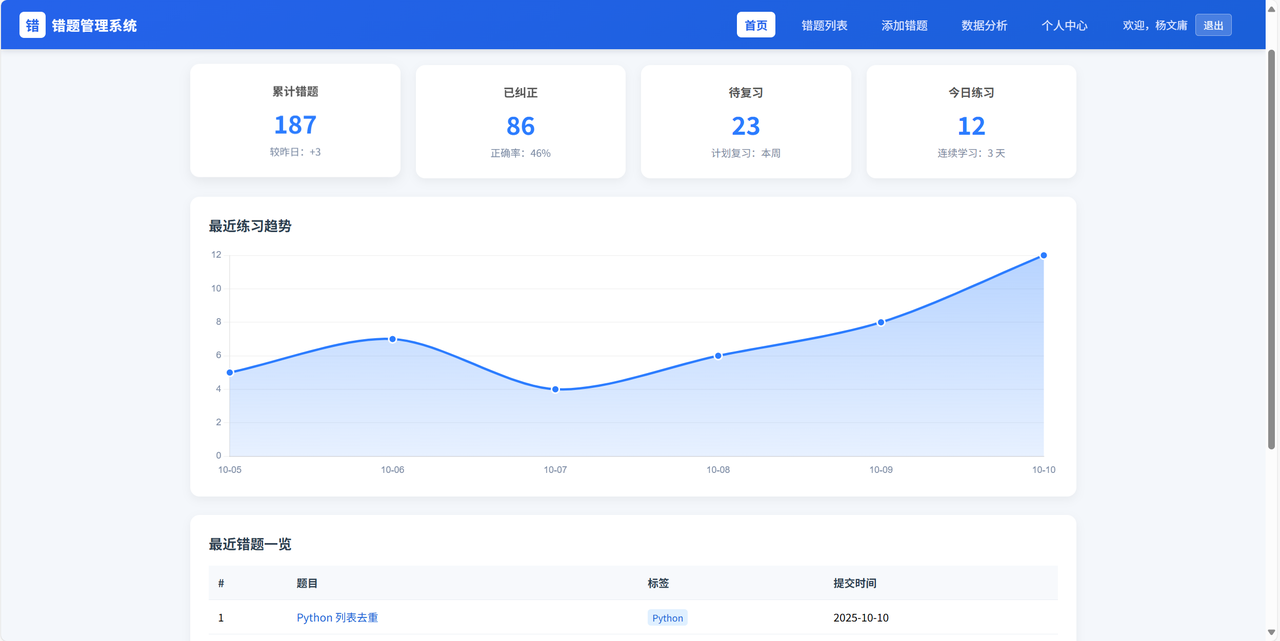Click the 连续学习：3 天 text
Screen dimensions: 1280x641
(971, 153)
